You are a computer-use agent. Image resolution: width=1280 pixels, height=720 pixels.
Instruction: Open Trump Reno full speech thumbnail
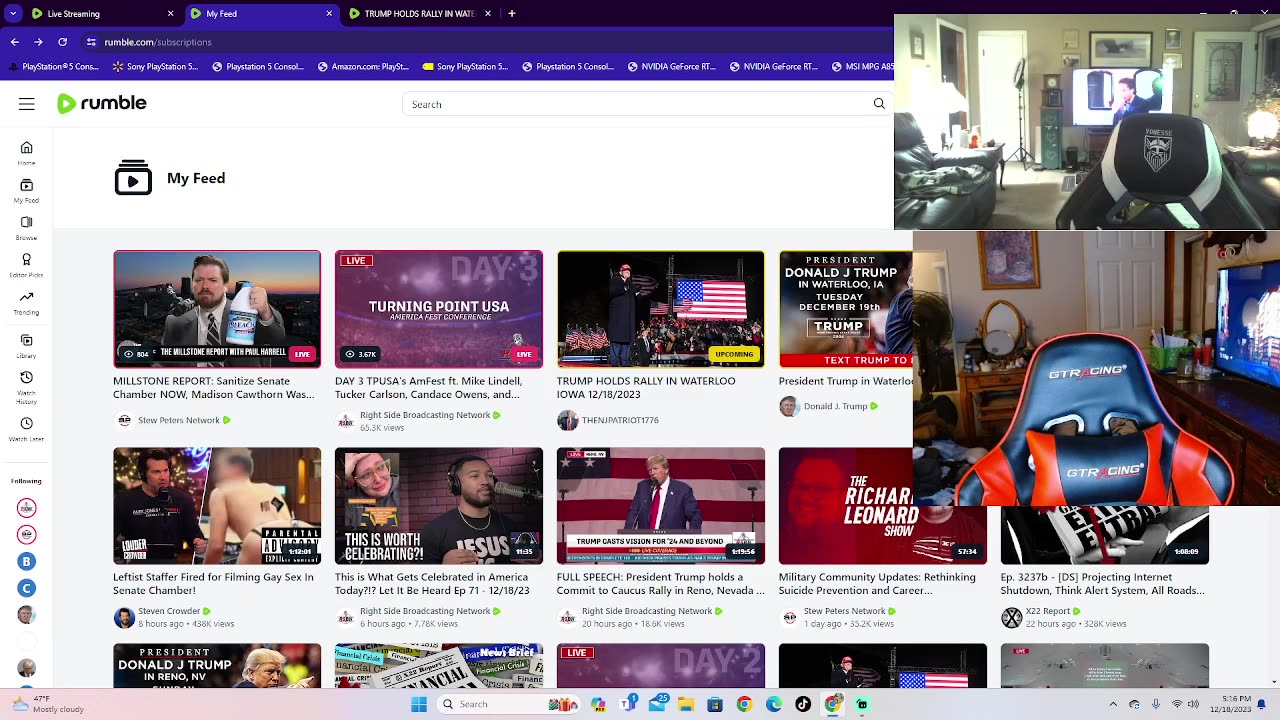click(x=661, y=506)
